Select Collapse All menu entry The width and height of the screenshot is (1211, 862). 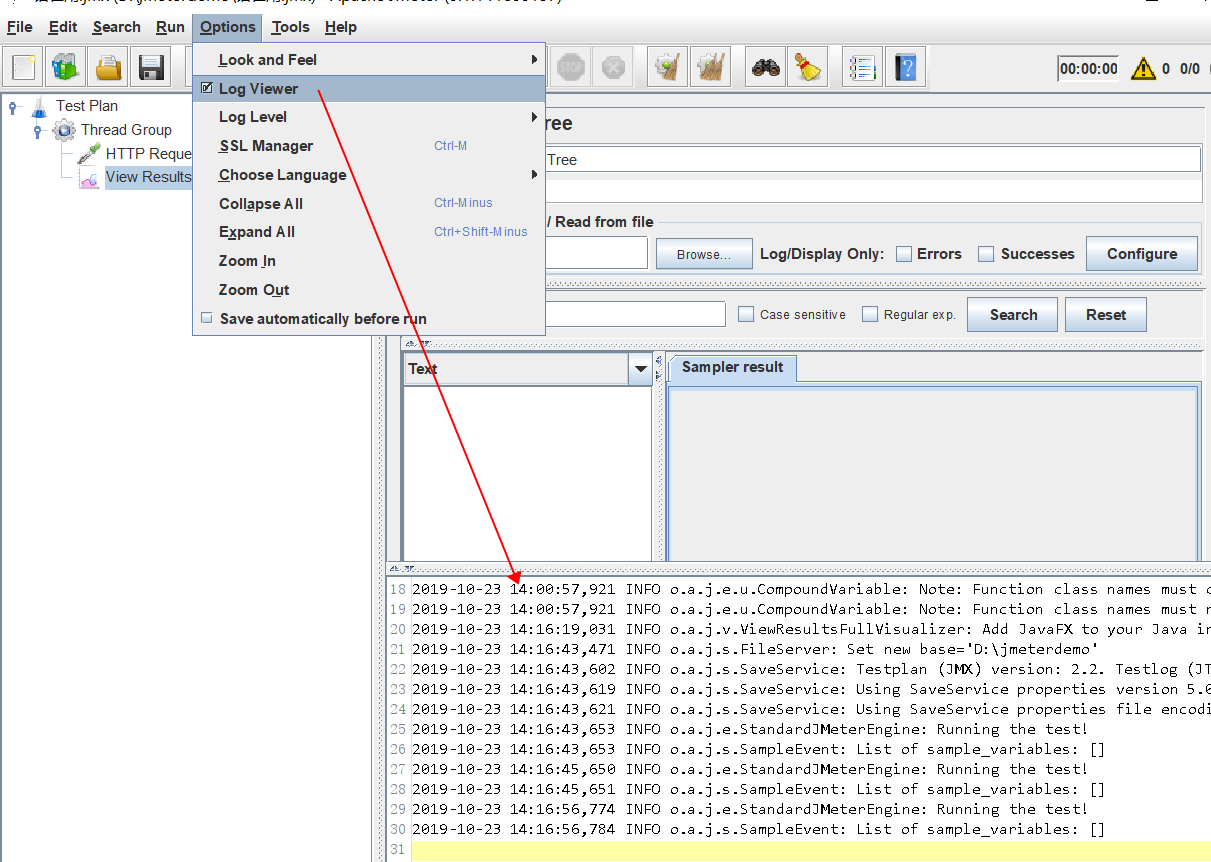tap(368, 204)
